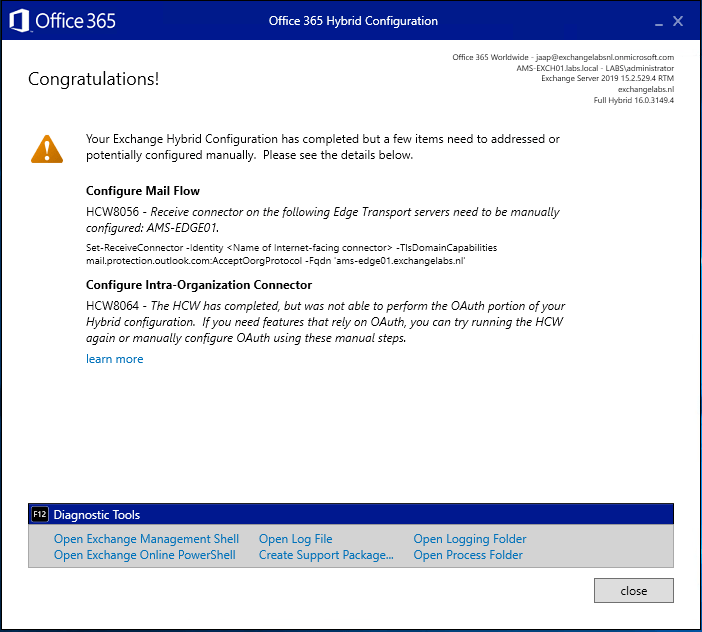Click the Office 365 Hybrid Configuration title
The width and height of the screenshot is (702, 632).
click(353, 21)
